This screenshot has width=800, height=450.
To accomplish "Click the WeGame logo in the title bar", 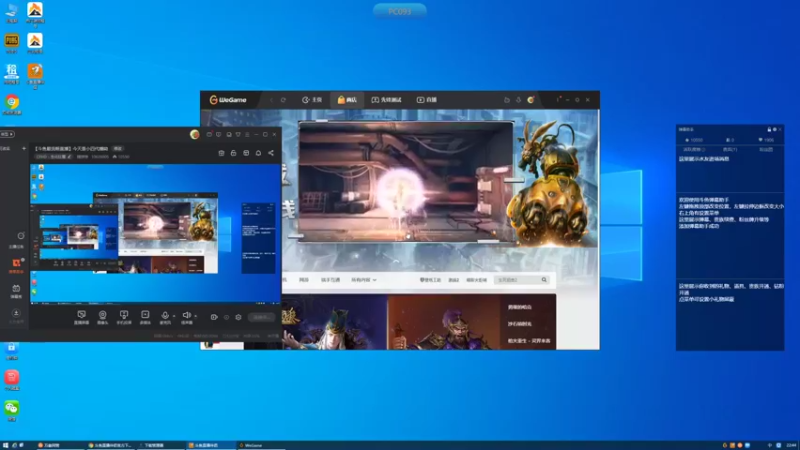I will pos(228,100).
